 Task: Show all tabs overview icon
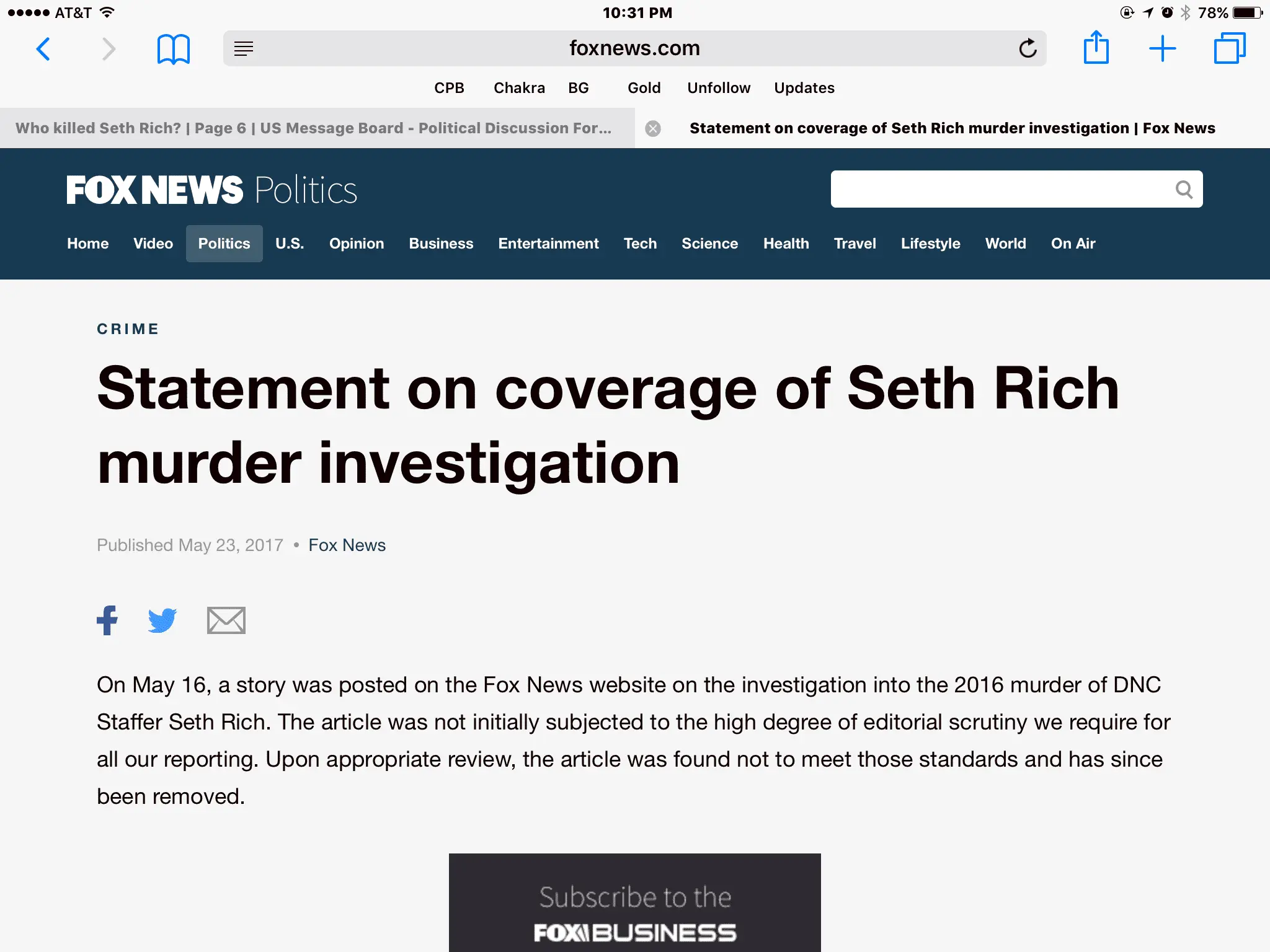point(1229,48)
